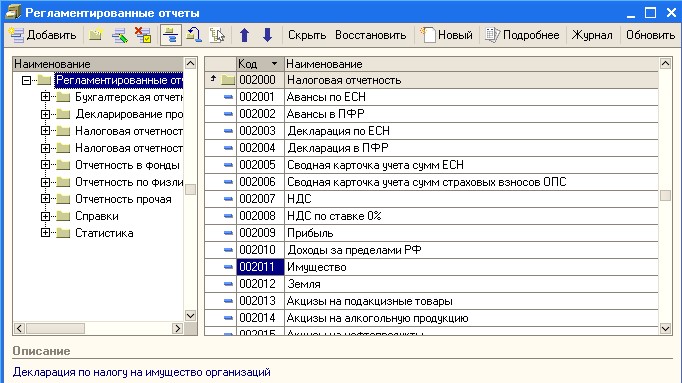Click the item marker in the Акцизы на алкогольную продукцию row

[228, 318]
